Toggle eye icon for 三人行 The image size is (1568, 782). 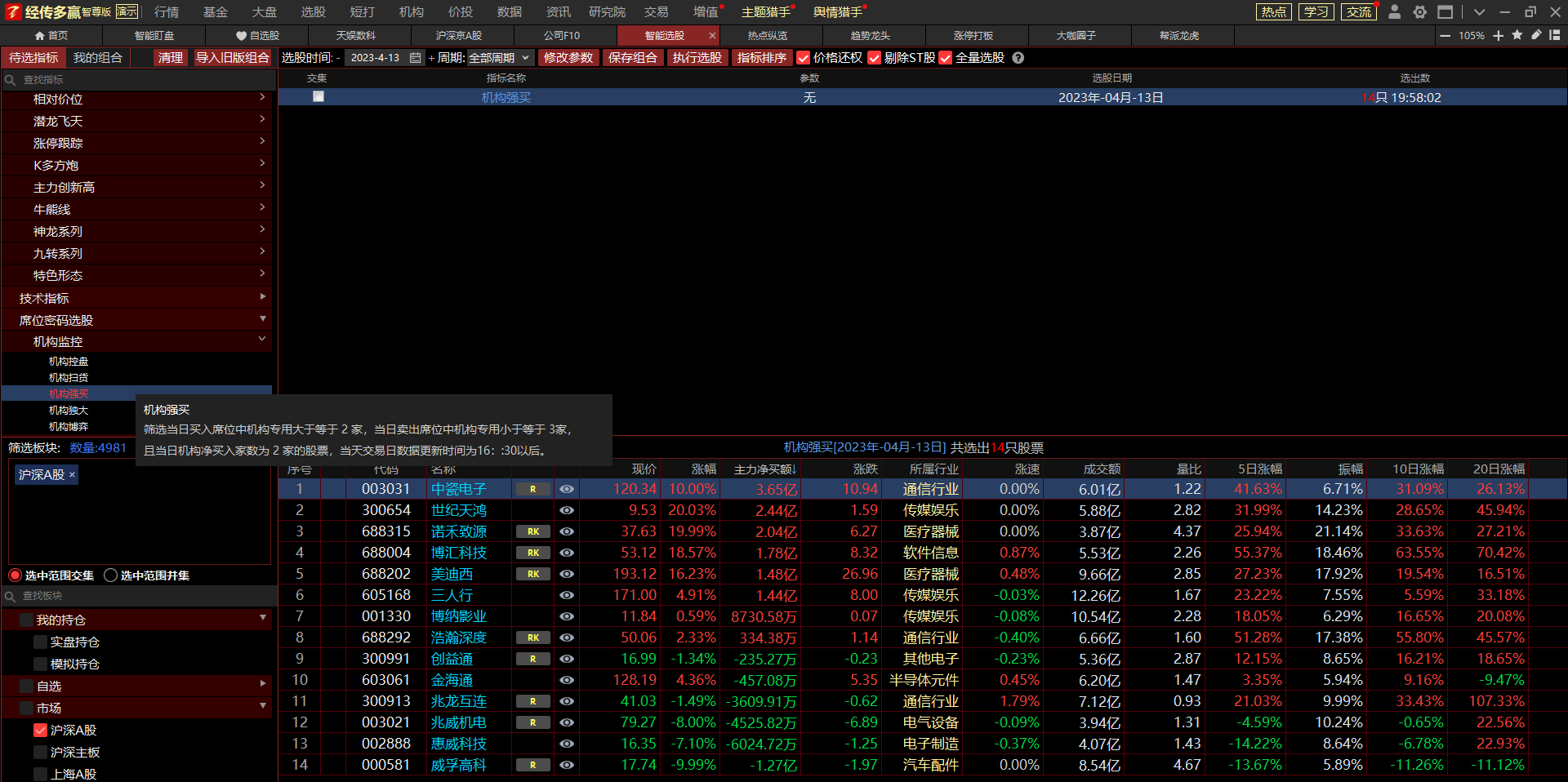567,595
